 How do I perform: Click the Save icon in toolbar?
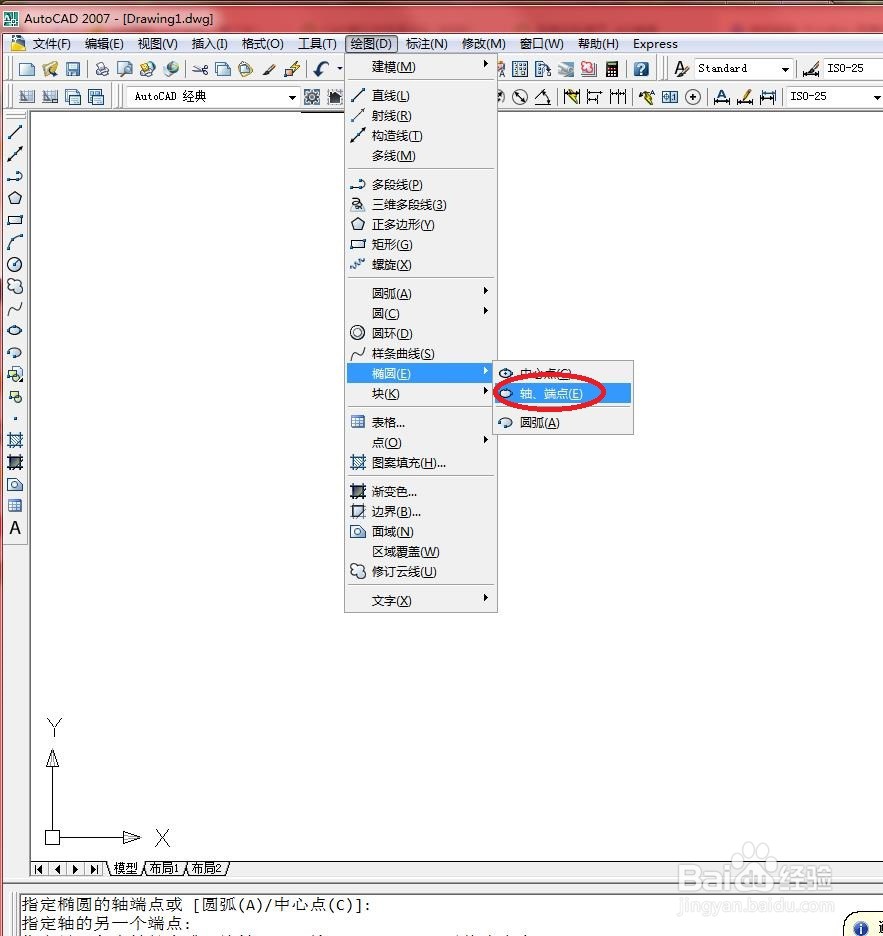click(73, 69)
